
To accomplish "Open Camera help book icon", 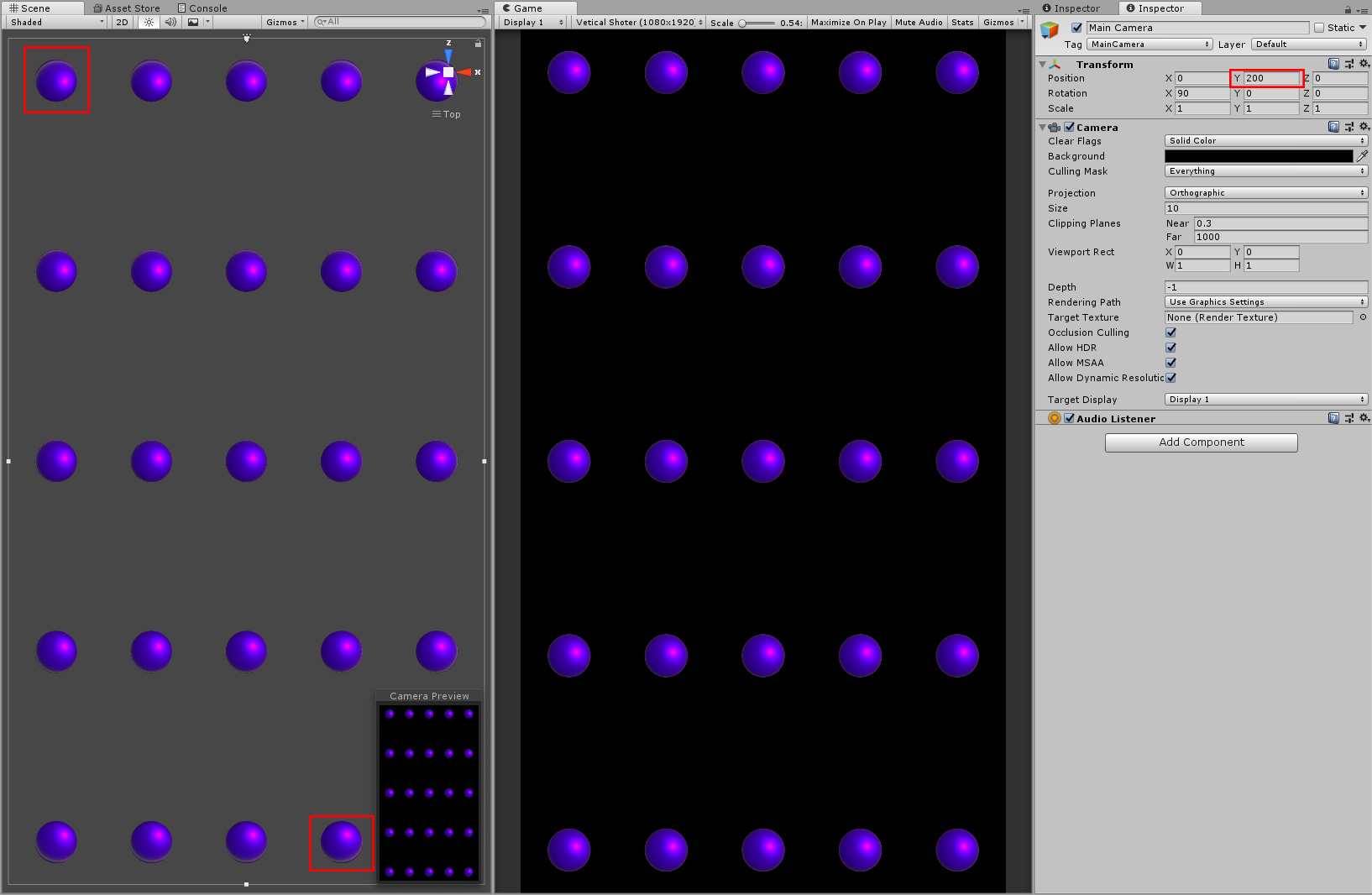I will tap(1333, 127).
